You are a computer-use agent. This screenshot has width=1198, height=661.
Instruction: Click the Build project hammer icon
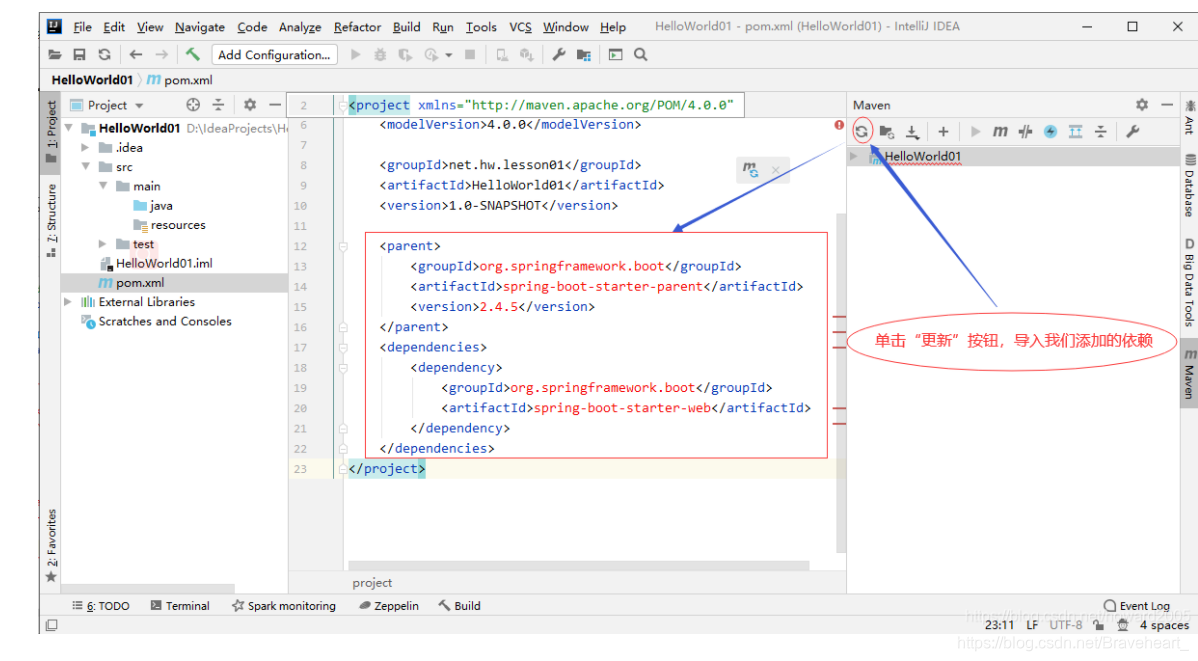coord(193,54)
